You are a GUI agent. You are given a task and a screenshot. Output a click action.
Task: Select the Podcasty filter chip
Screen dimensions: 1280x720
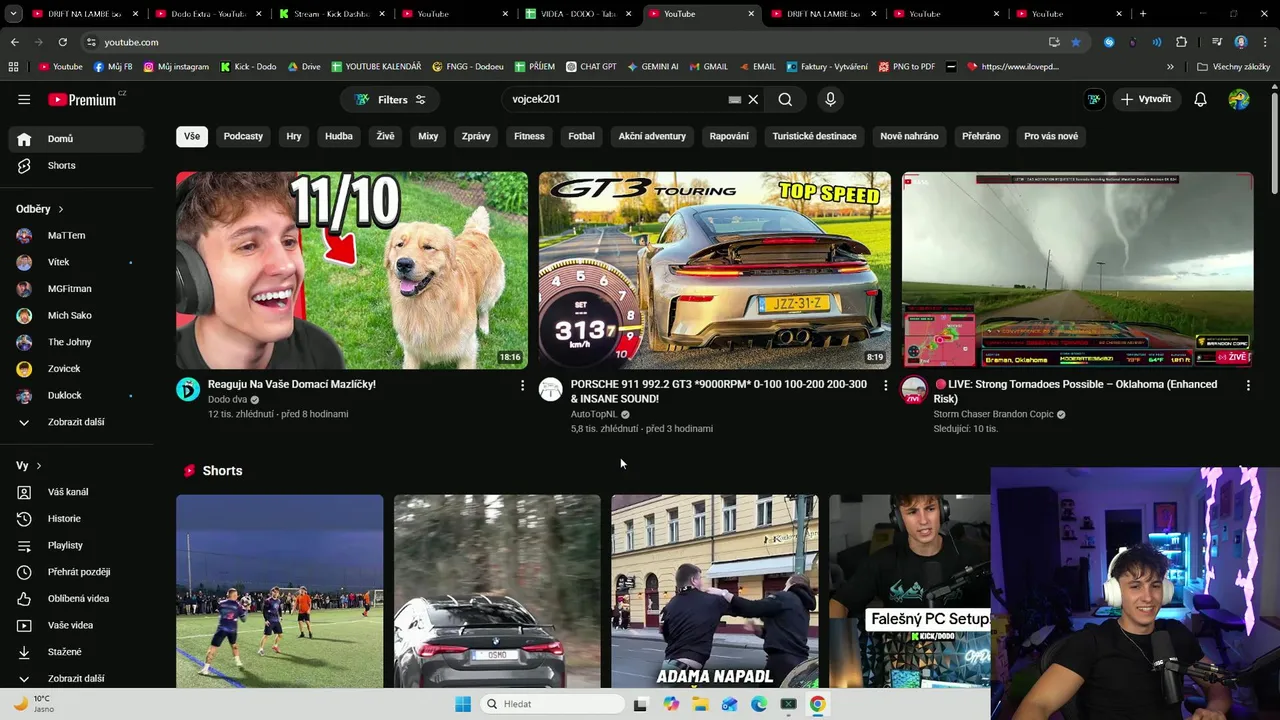[x=243, y=136]
